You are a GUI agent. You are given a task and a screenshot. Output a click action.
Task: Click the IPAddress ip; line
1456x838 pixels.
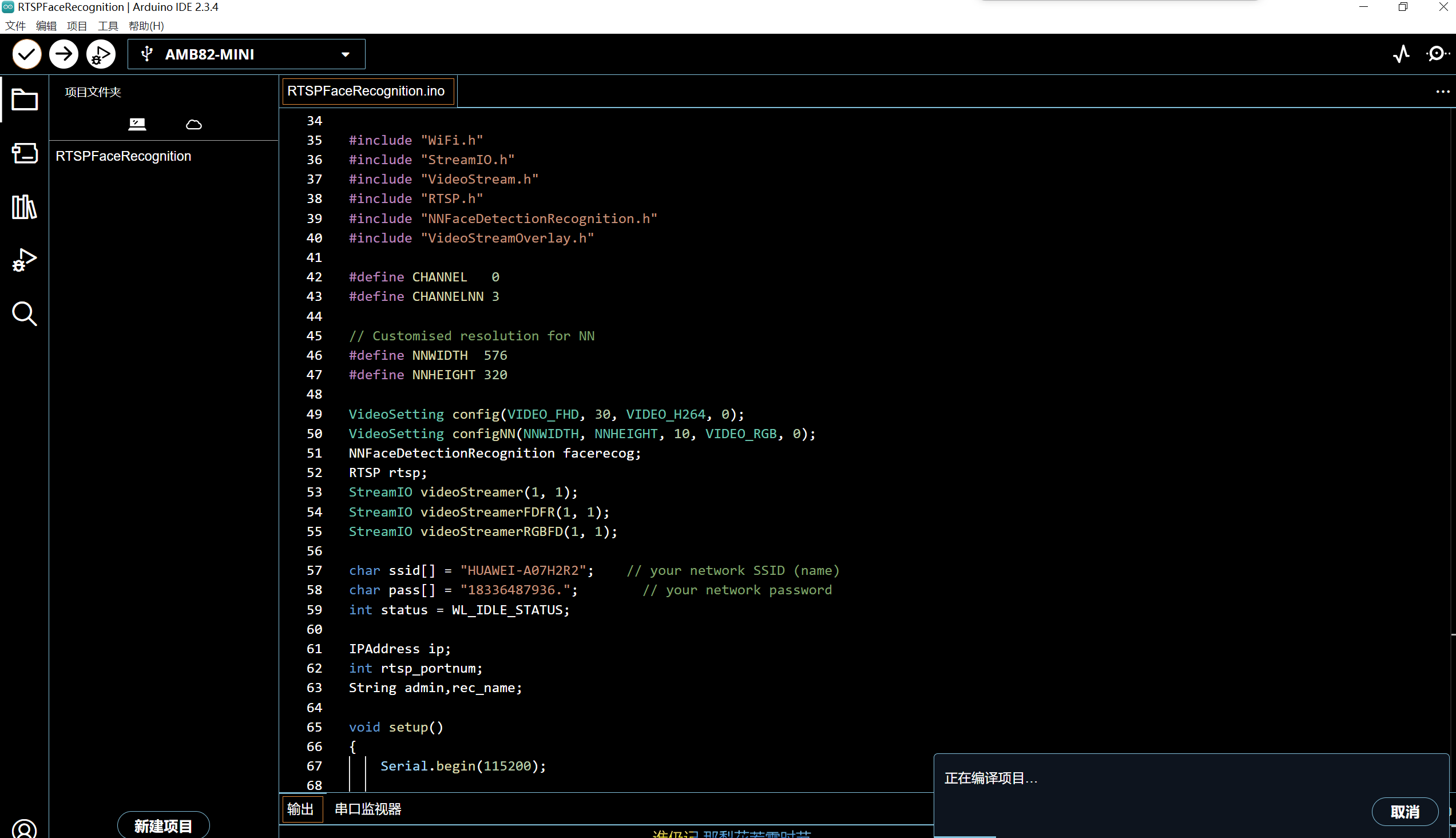400,649
